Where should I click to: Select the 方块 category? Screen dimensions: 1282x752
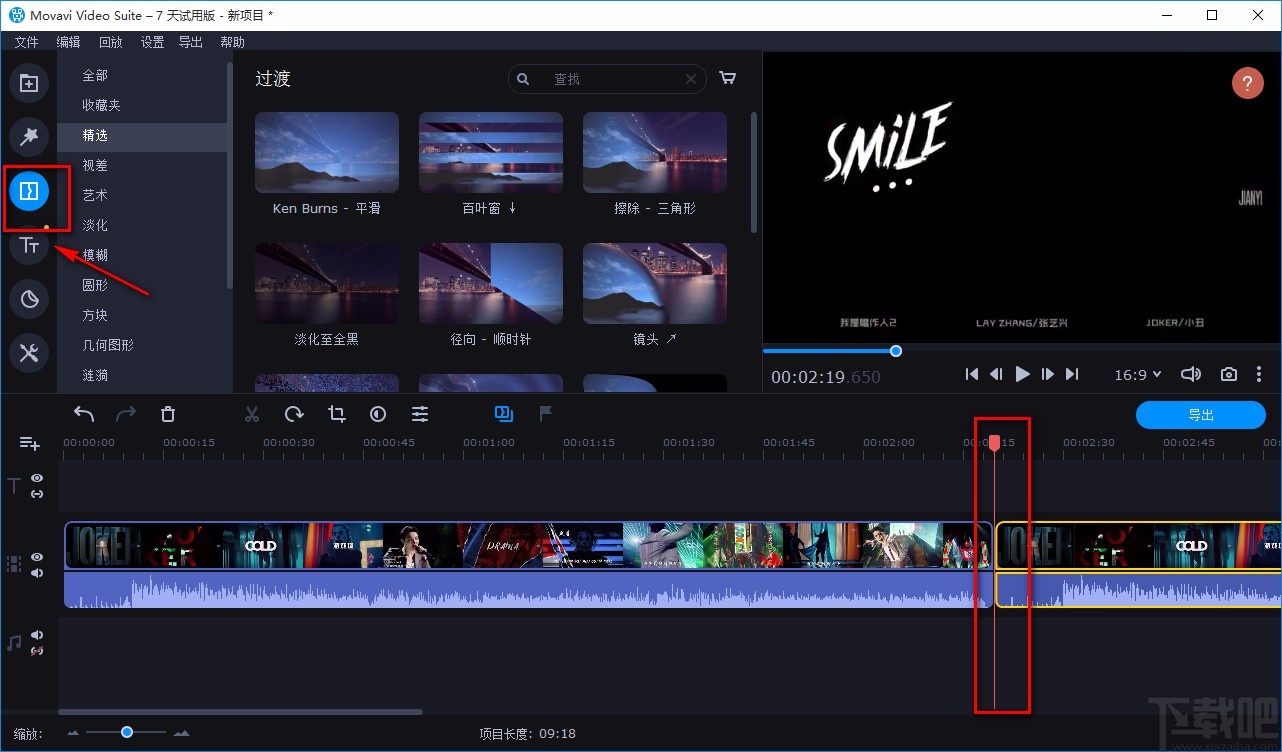click(x=142, y=315)
